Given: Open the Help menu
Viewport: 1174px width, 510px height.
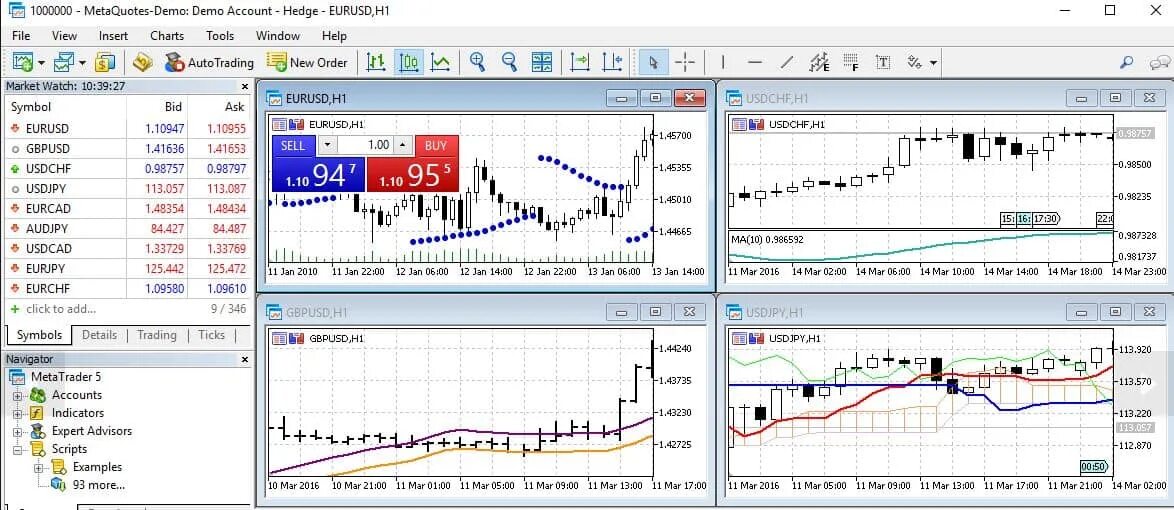Looking at the screenshot, I should point(334,35).
